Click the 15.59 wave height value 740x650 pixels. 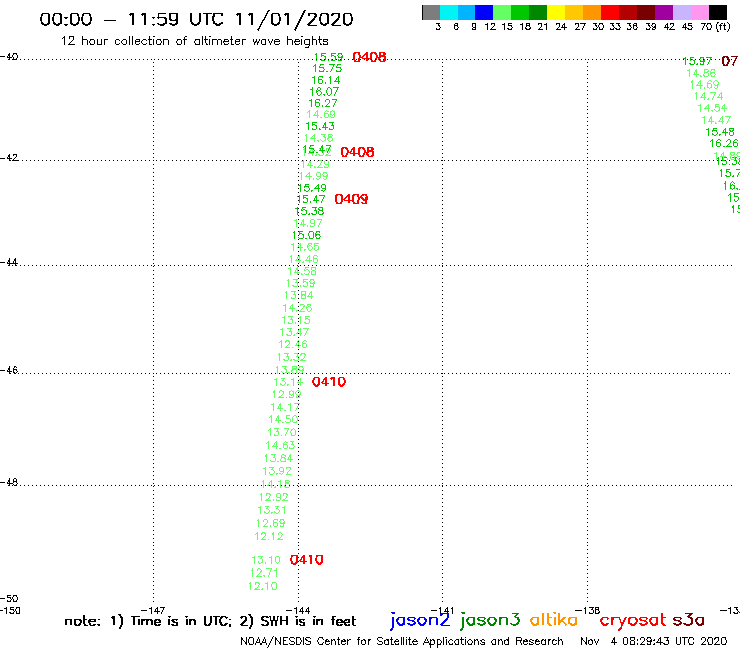328,57
